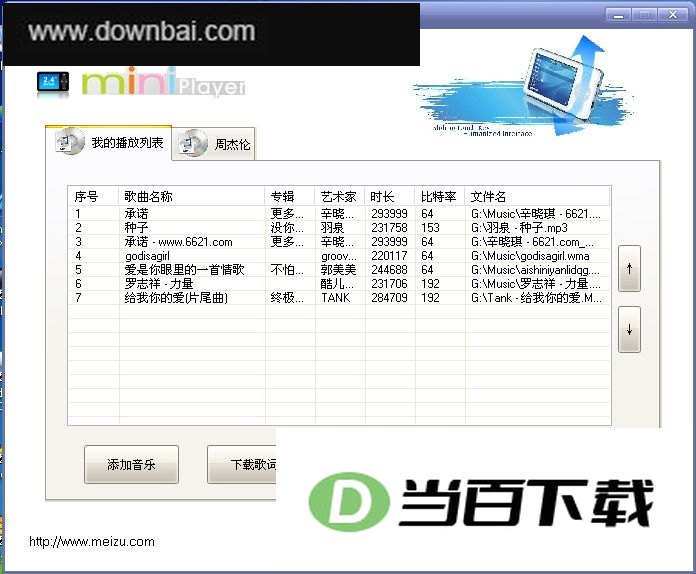696x574 pixels.
Task: Click duration value 220117
Action: coord(389,256)
